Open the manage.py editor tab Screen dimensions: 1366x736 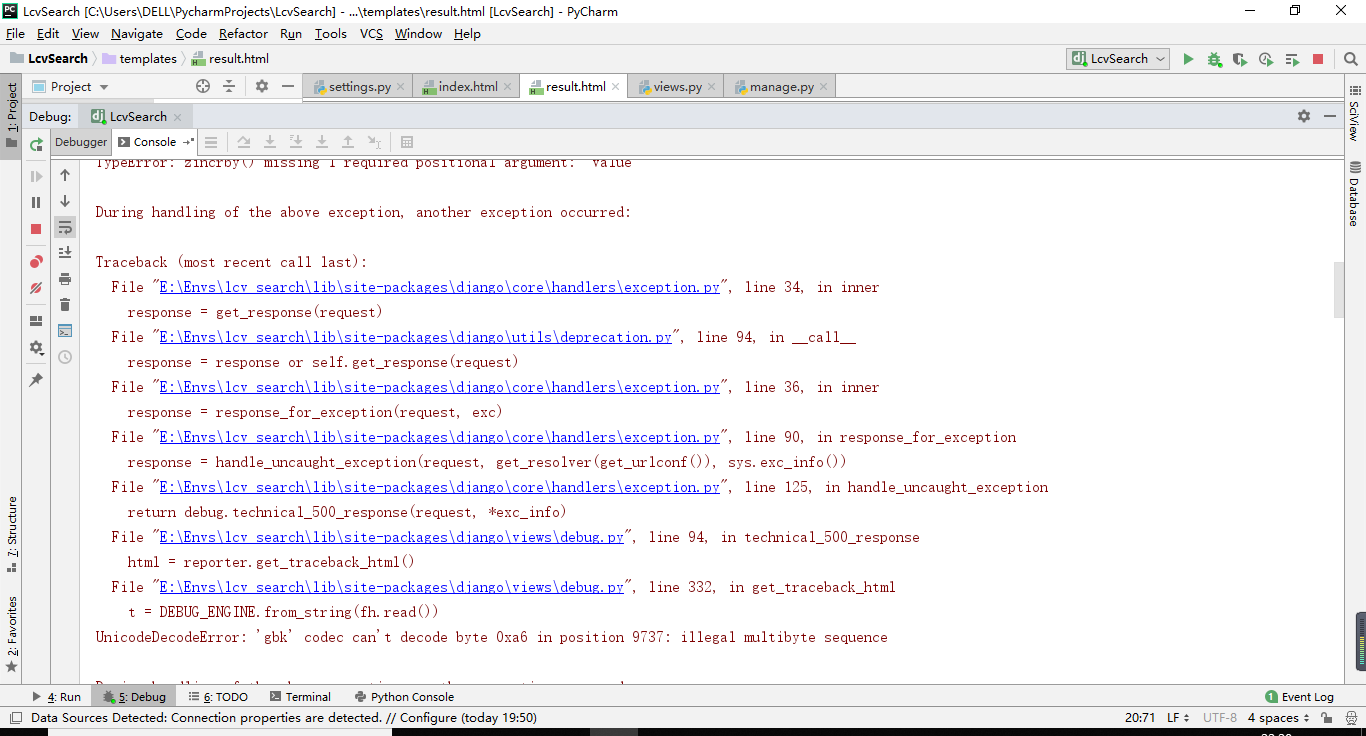pos(780,87)
